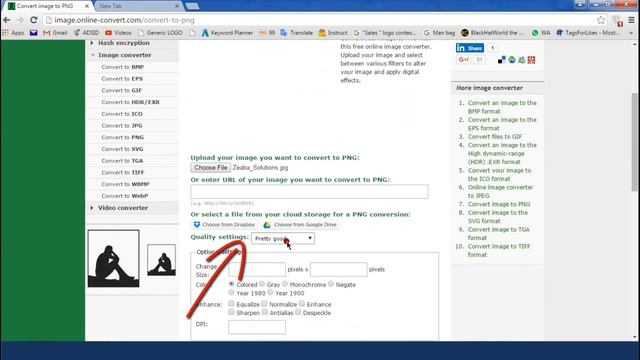Click the large thinking man thumbnail
The image size is (640, 360).
pos(113,258)
